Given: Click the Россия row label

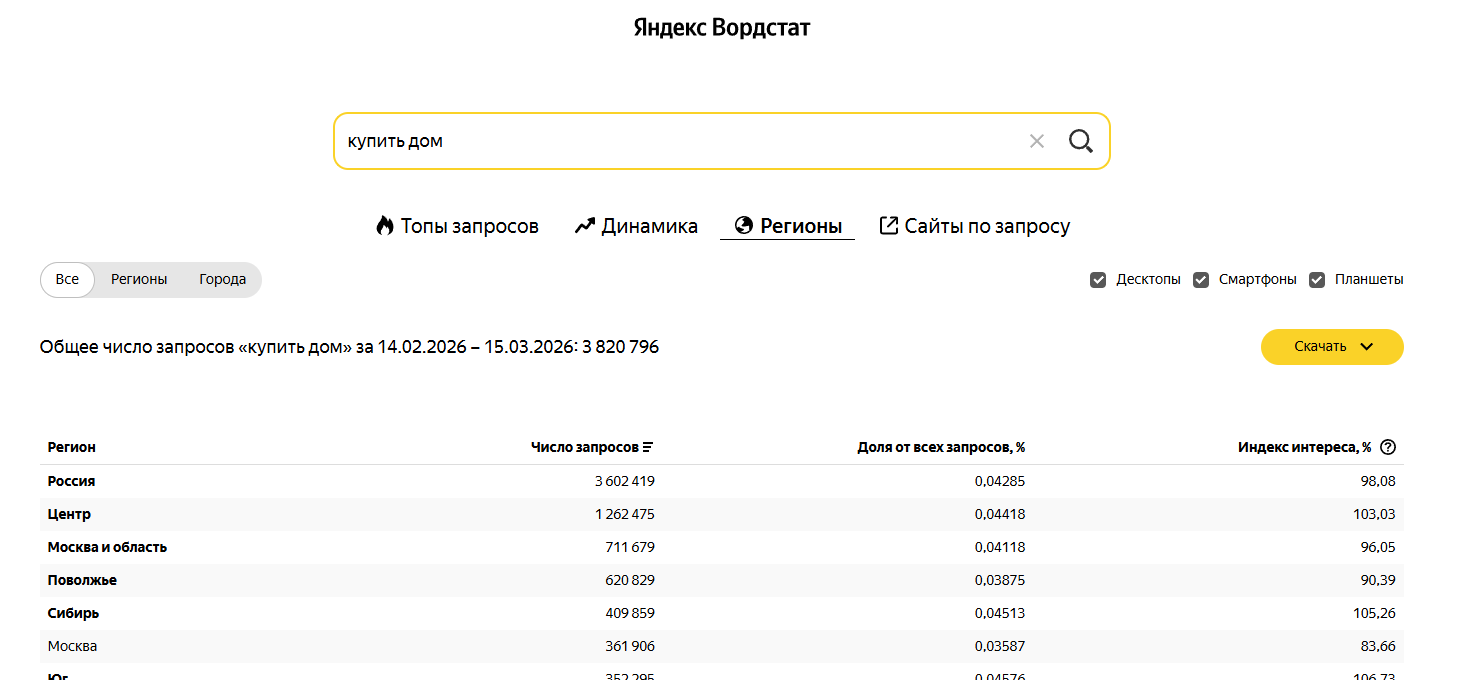Looking at the screenshot, I should pyautogui.click(x=72, y=481).
